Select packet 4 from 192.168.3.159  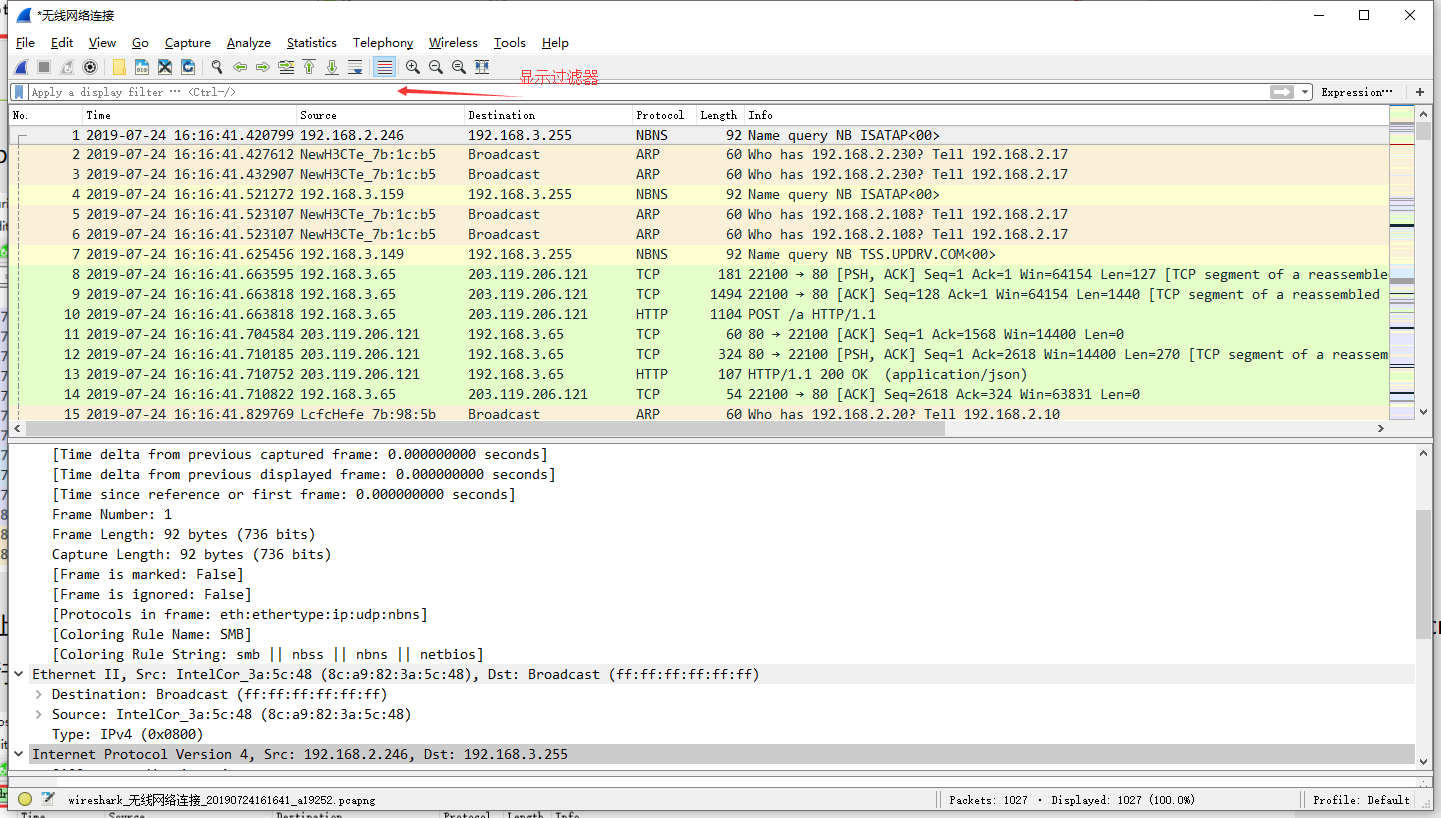point(700,194)
